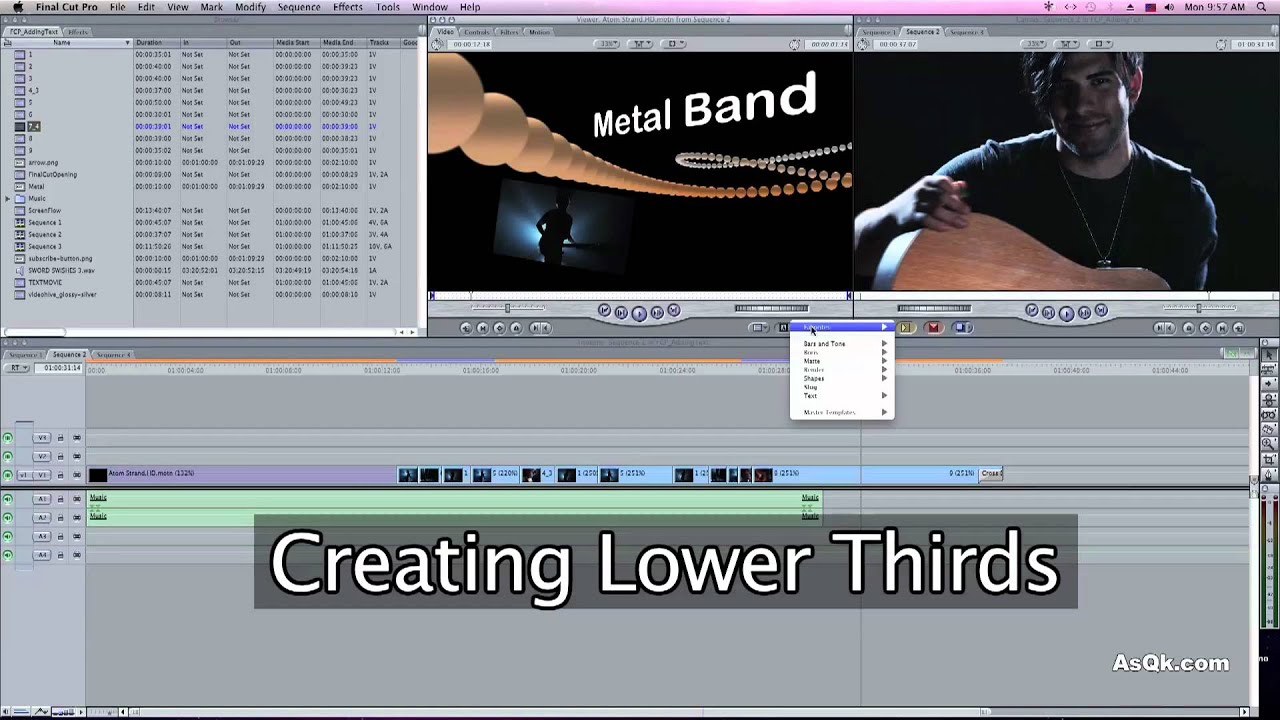This screenshot has width=1280, height=720.
Task: Switch to Sequence 3 tab in Timeline
Action: point(114,354)
